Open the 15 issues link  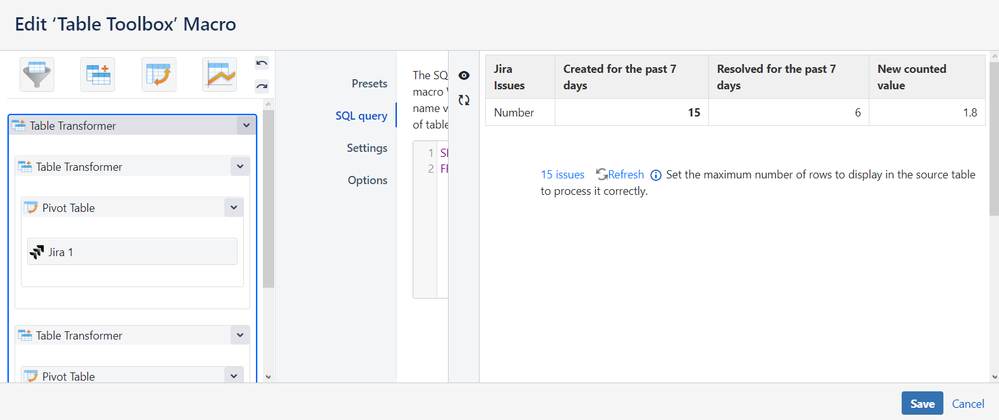(563, 175)
